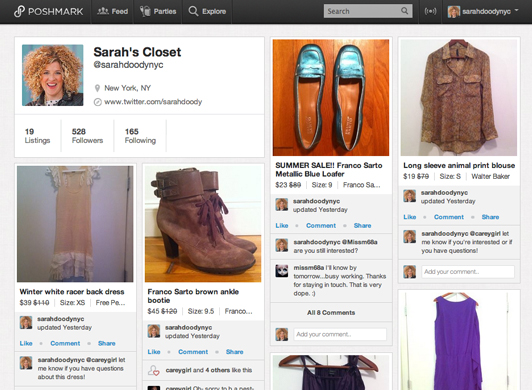Like the blue loafer listing
The image size is (532, 390).
pos(282,225)
